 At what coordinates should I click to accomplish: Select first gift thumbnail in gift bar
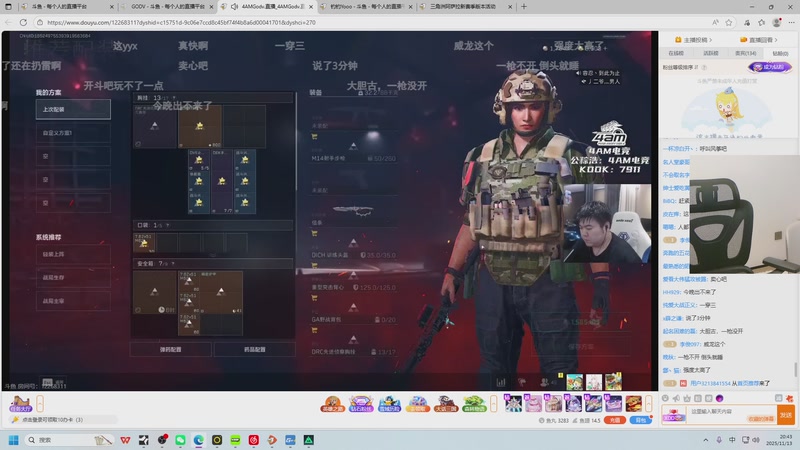(x=513, y=404)
